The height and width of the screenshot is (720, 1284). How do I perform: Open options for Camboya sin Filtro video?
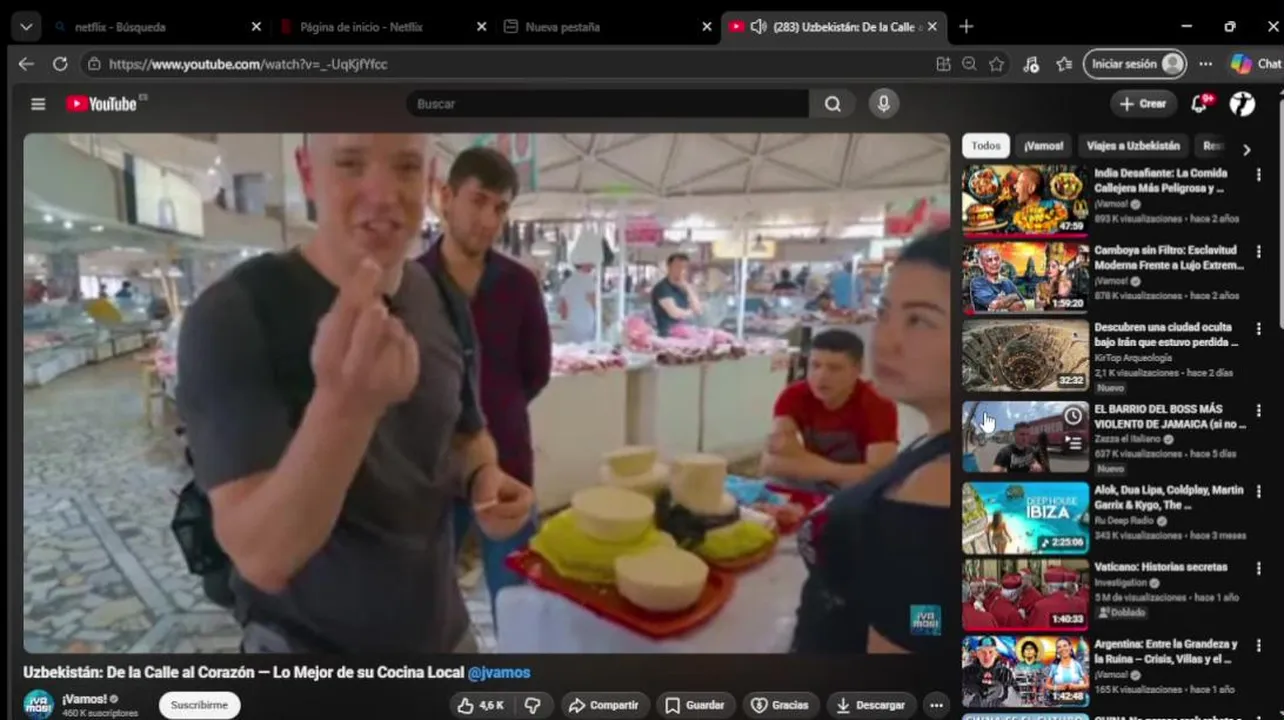click(1259, 251)
